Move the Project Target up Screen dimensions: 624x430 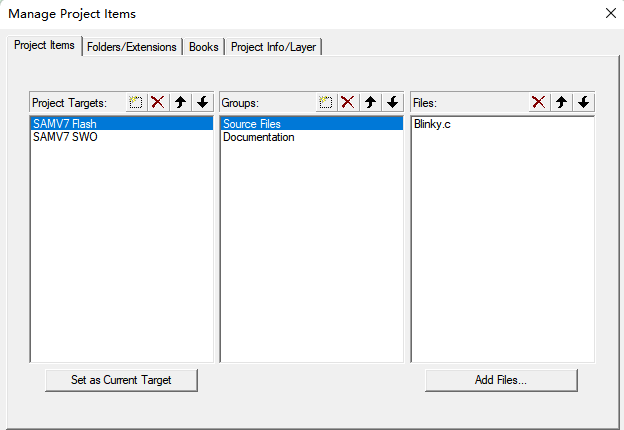180,103
